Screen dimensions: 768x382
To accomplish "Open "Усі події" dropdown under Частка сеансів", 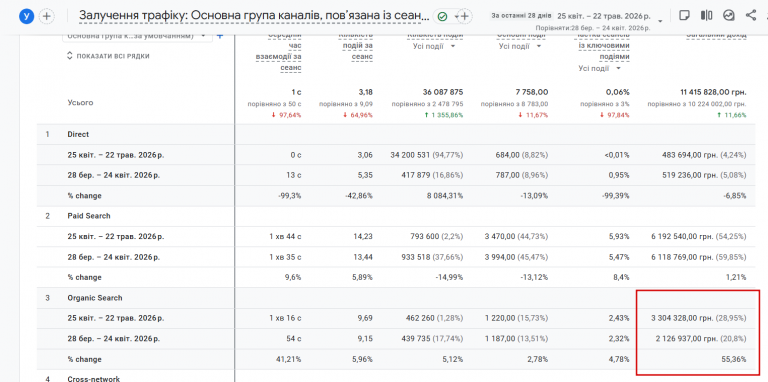I will [x=599, y=69].
